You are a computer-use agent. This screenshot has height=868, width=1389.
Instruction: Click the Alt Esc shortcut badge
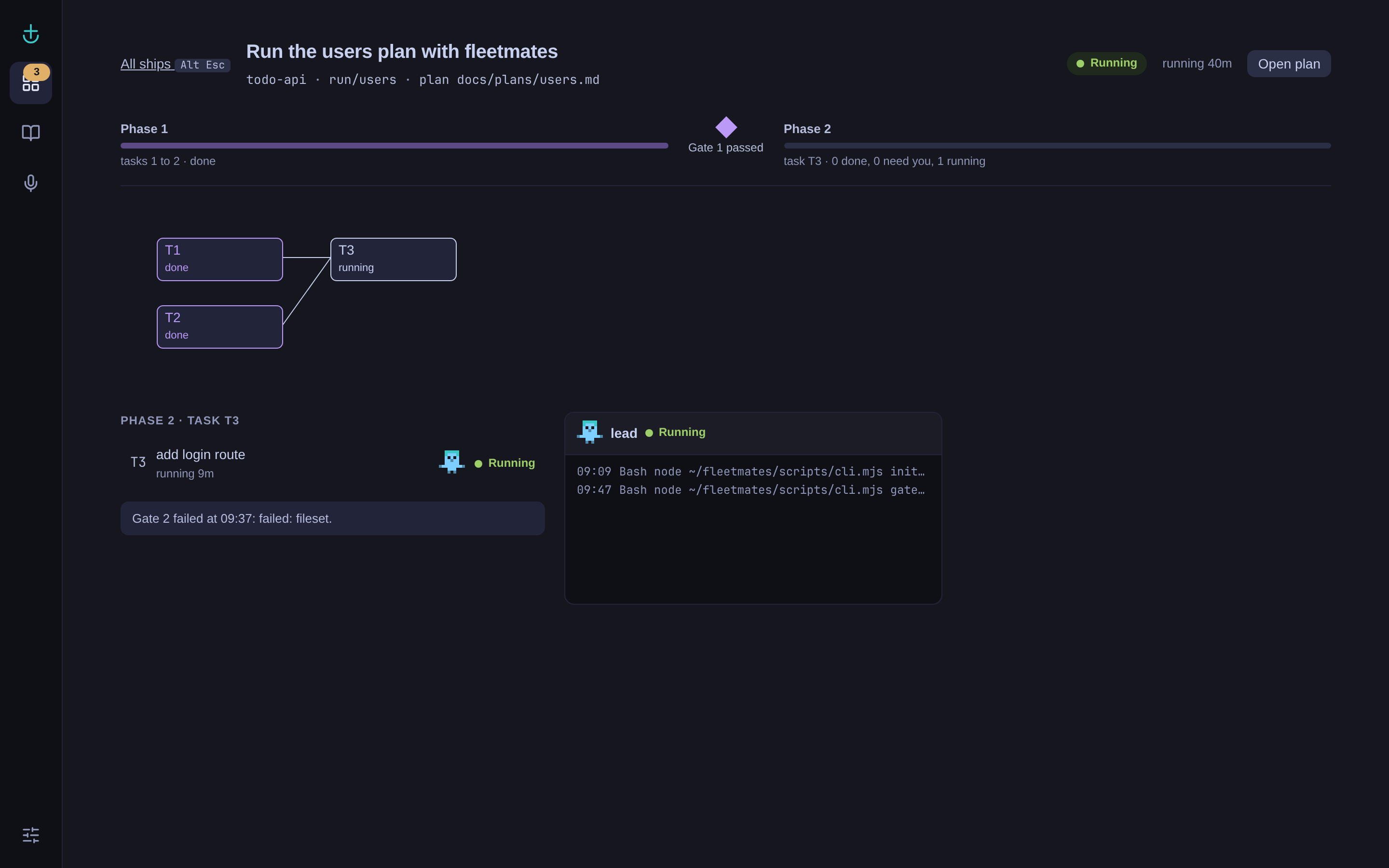coord(203,66)
